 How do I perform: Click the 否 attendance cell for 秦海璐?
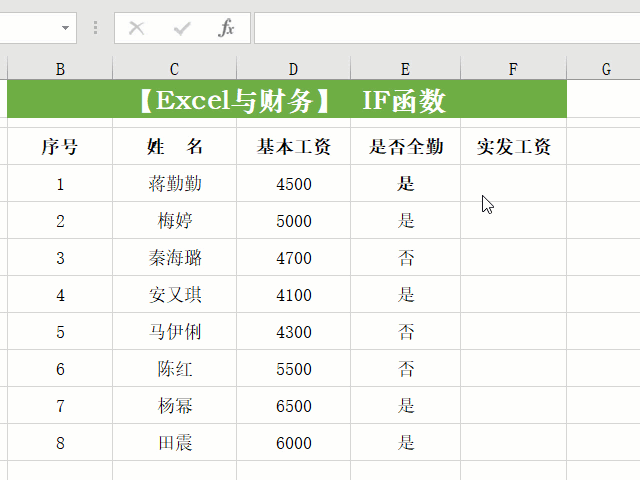405,258
